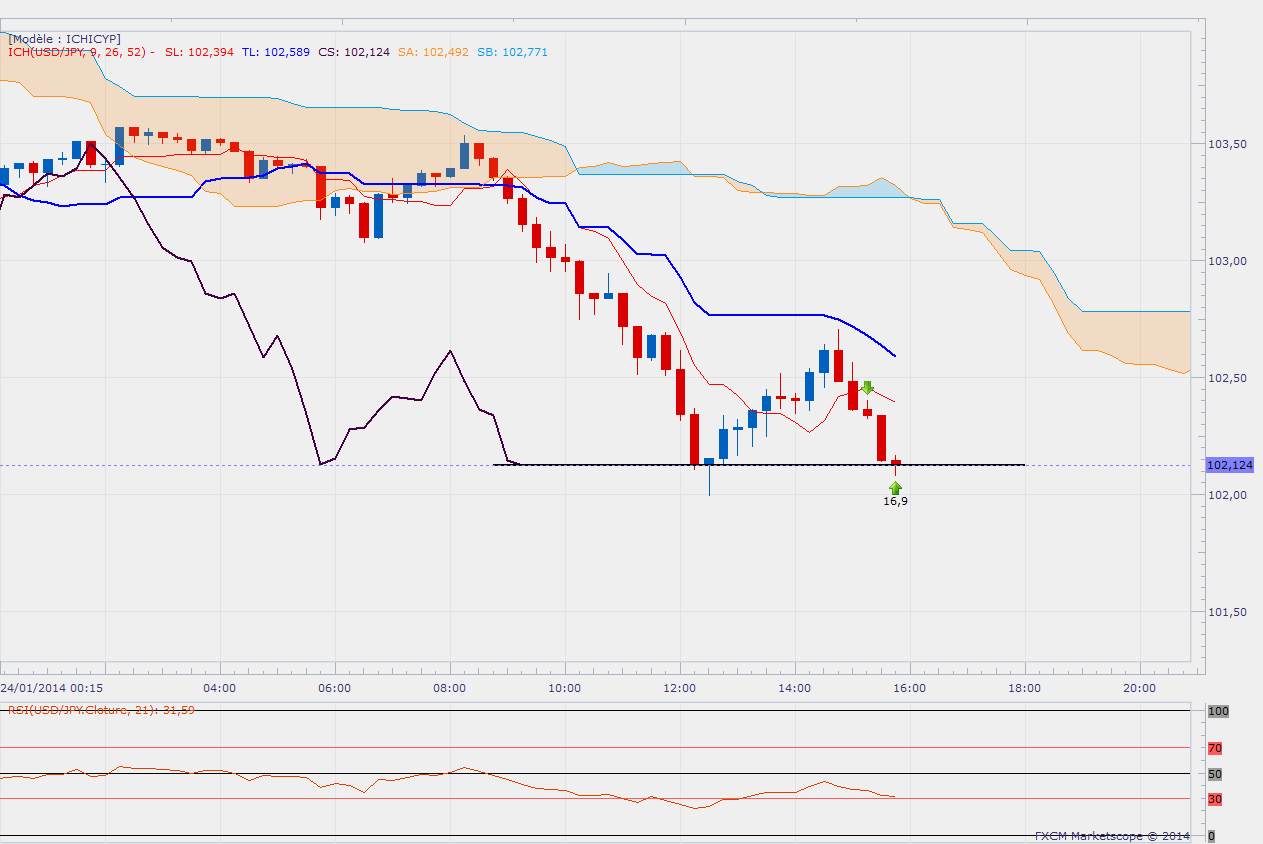1263x844 pixels.
Task: Click the RSI 70 level label
Action: (1215, 748)
